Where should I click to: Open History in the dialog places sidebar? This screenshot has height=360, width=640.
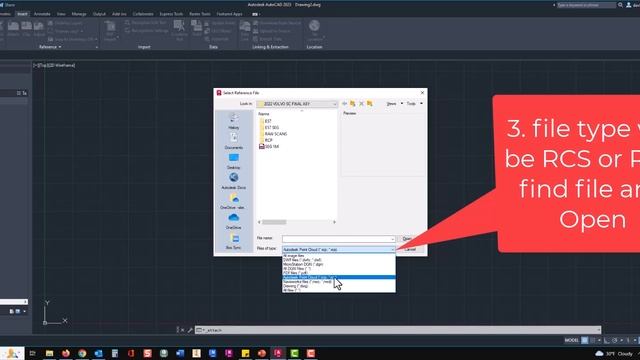(x=233, y=121)
